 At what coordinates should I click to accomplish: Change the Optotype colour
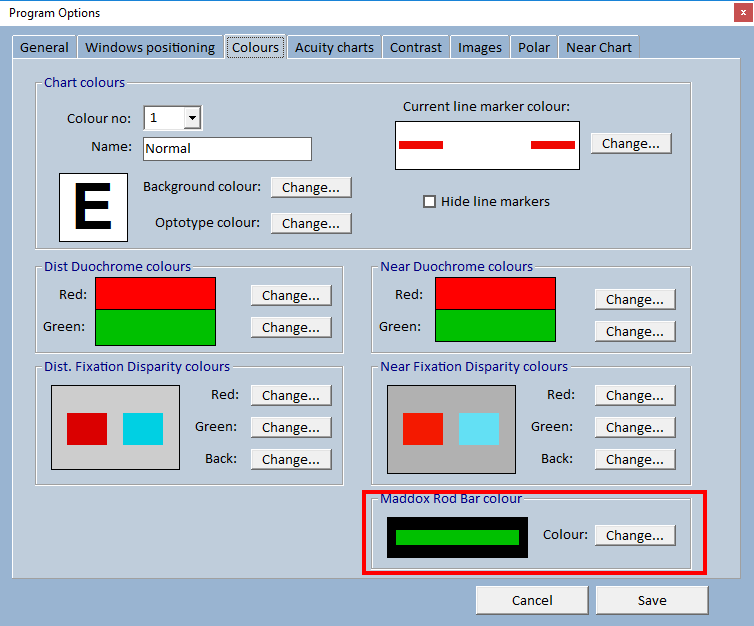point(311,223)
